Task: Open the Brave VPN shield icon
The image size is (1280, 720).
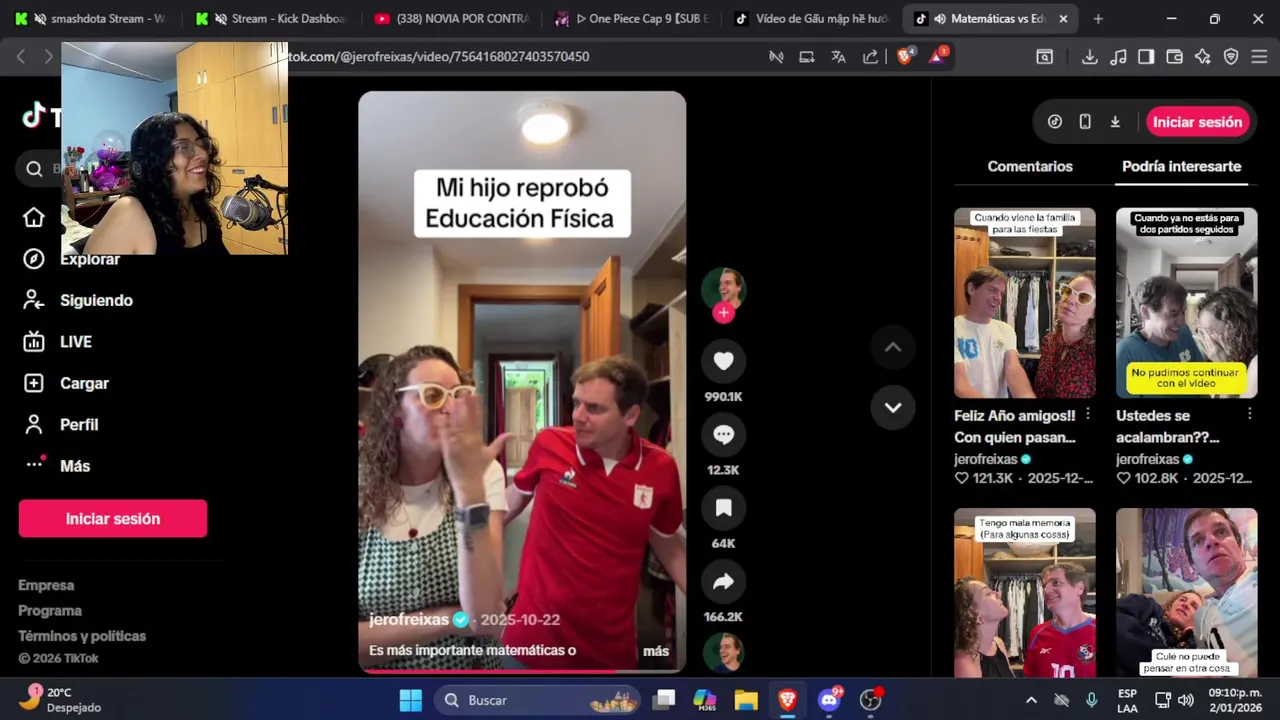Action: click(x=1231, y=57)
